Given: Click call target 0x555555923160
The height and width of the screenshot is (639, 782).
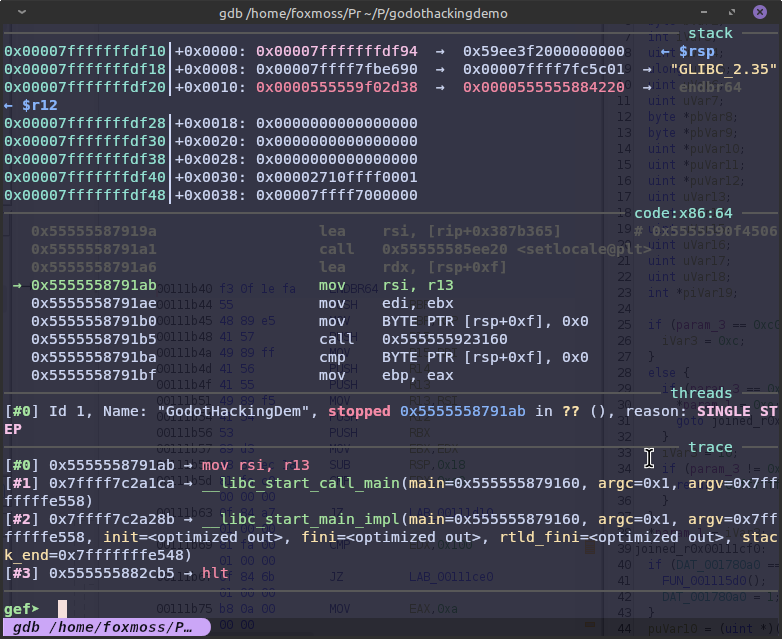Looking at the screenshot, I should [445, 339].
